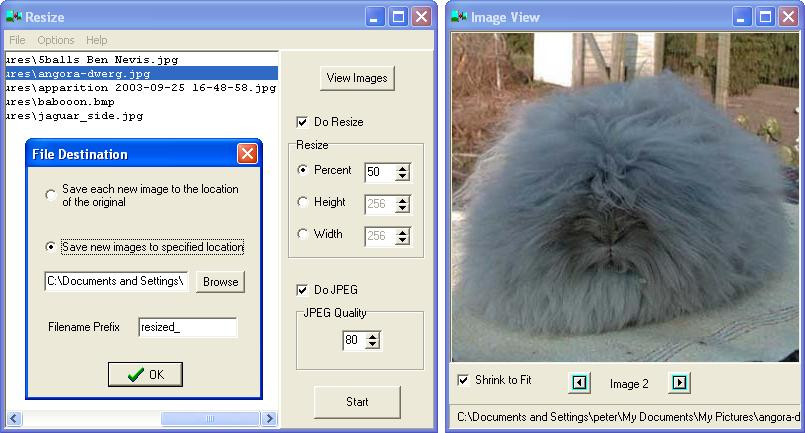
Task: Click the Start button
Action: (357, 402)
